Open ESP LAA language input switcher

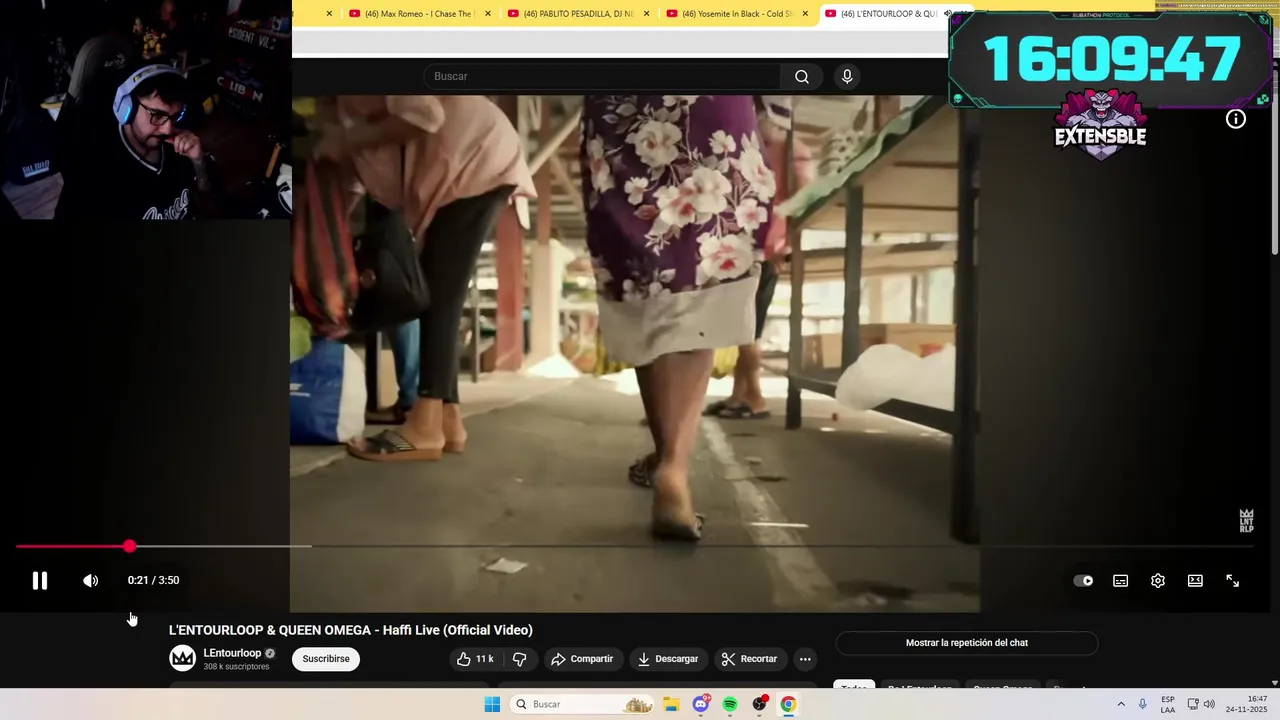1168,704
